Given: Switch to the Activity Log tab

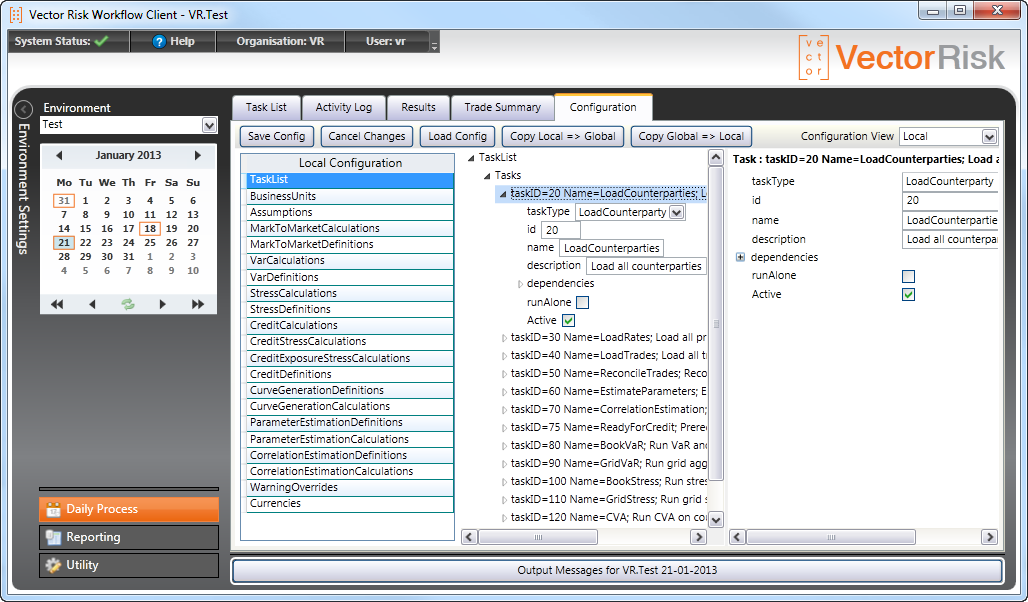Looking at the screenshot, I should pyautogui.click(x=344, y=108).
